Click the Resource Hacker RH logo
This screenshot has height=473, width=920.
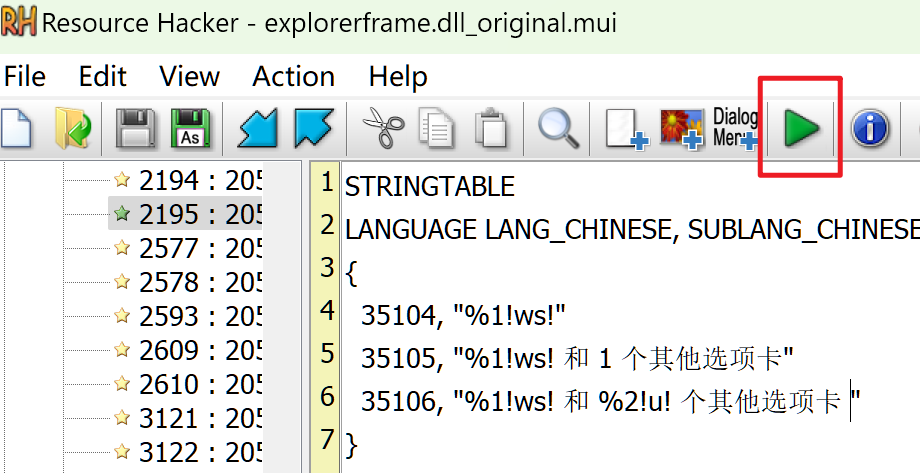(x=18, y=22)
